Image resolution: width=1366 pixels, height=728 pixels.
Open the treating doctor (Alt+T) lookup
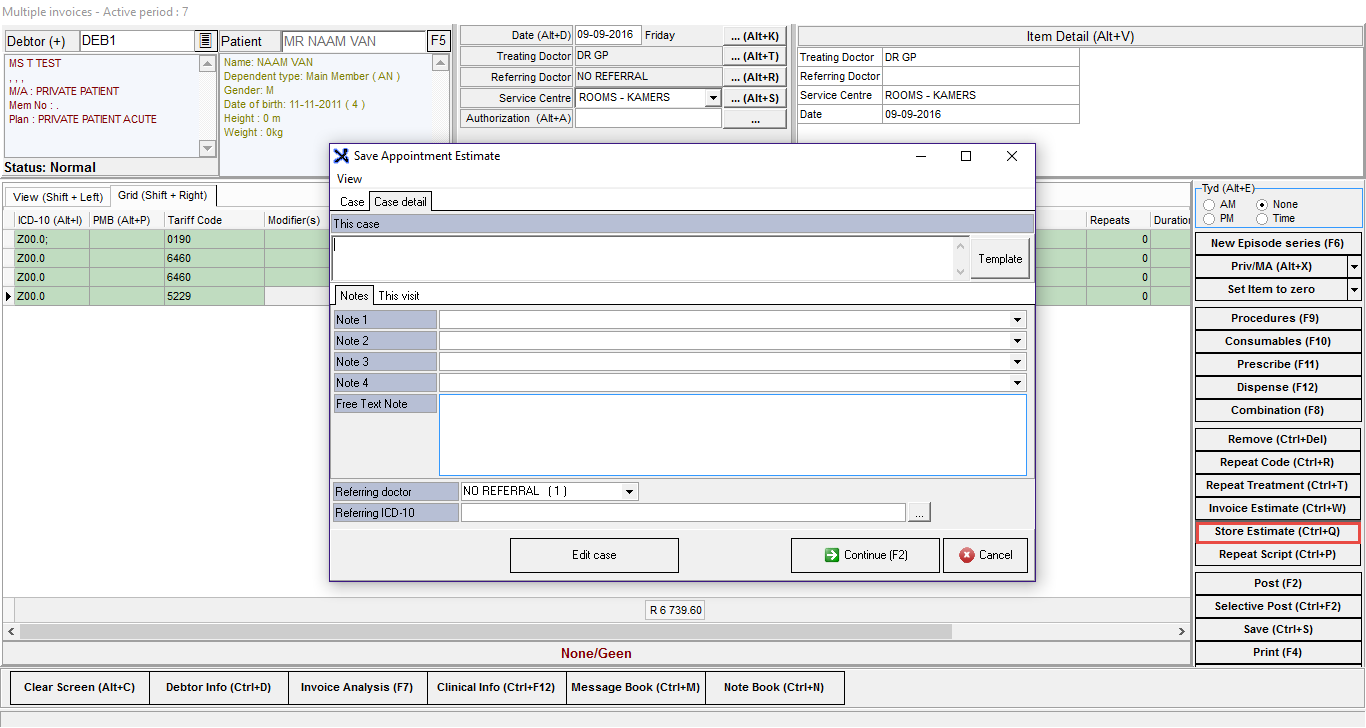(x=754, y=57)
